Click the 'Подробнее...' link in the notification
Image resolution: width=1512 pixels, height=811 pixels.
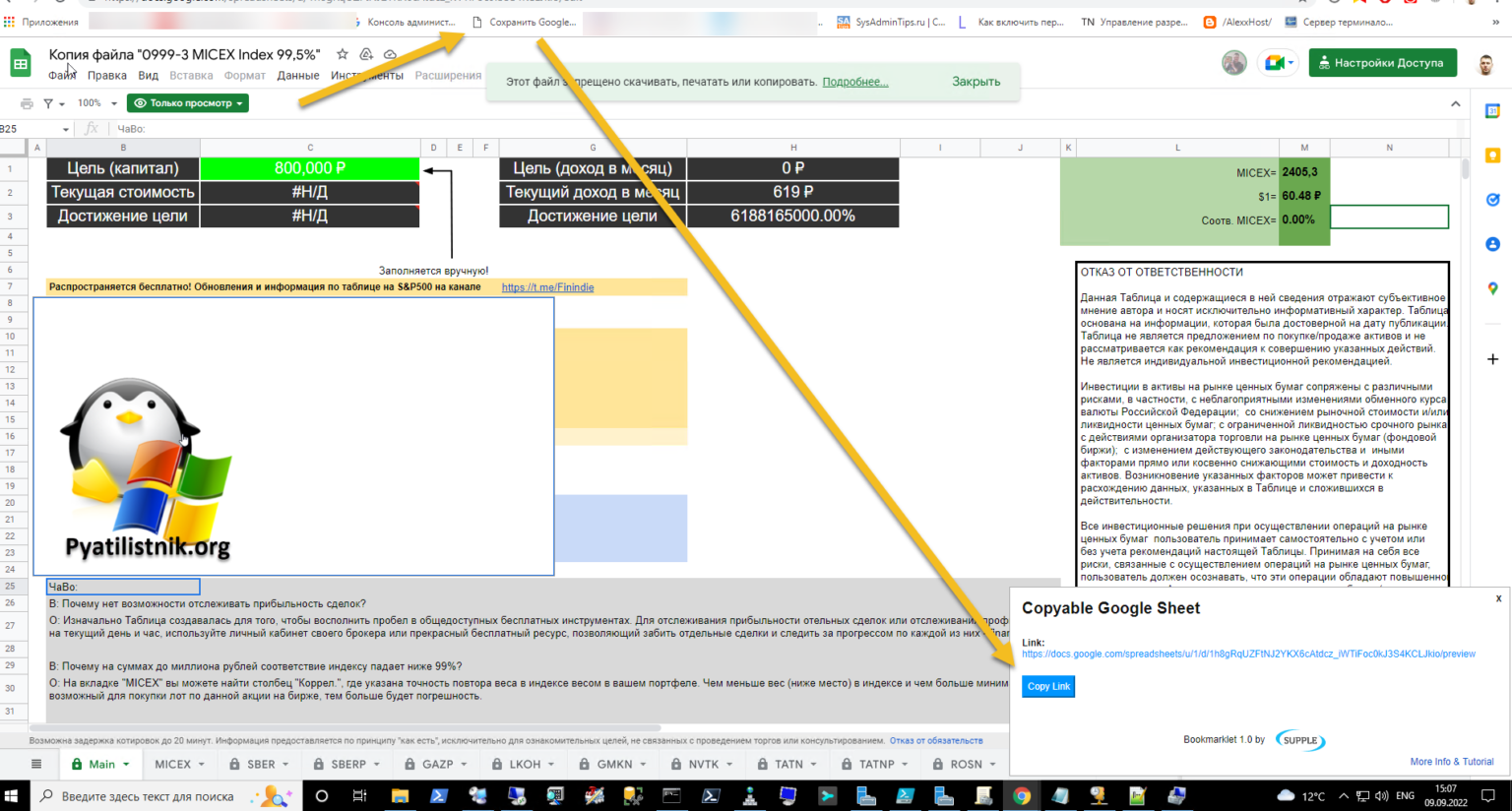pyautogui.click(x=855, y=82)
